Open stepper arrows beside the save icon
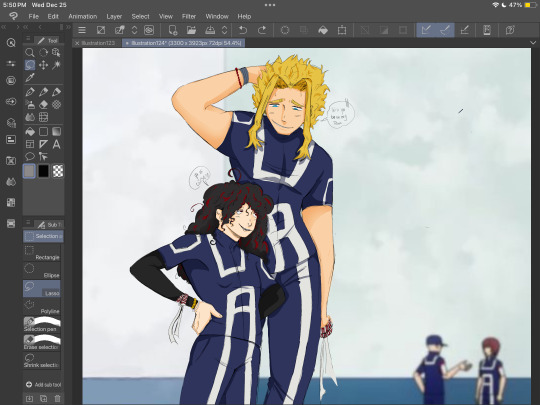The image size is (540, 405). [225, 30]
